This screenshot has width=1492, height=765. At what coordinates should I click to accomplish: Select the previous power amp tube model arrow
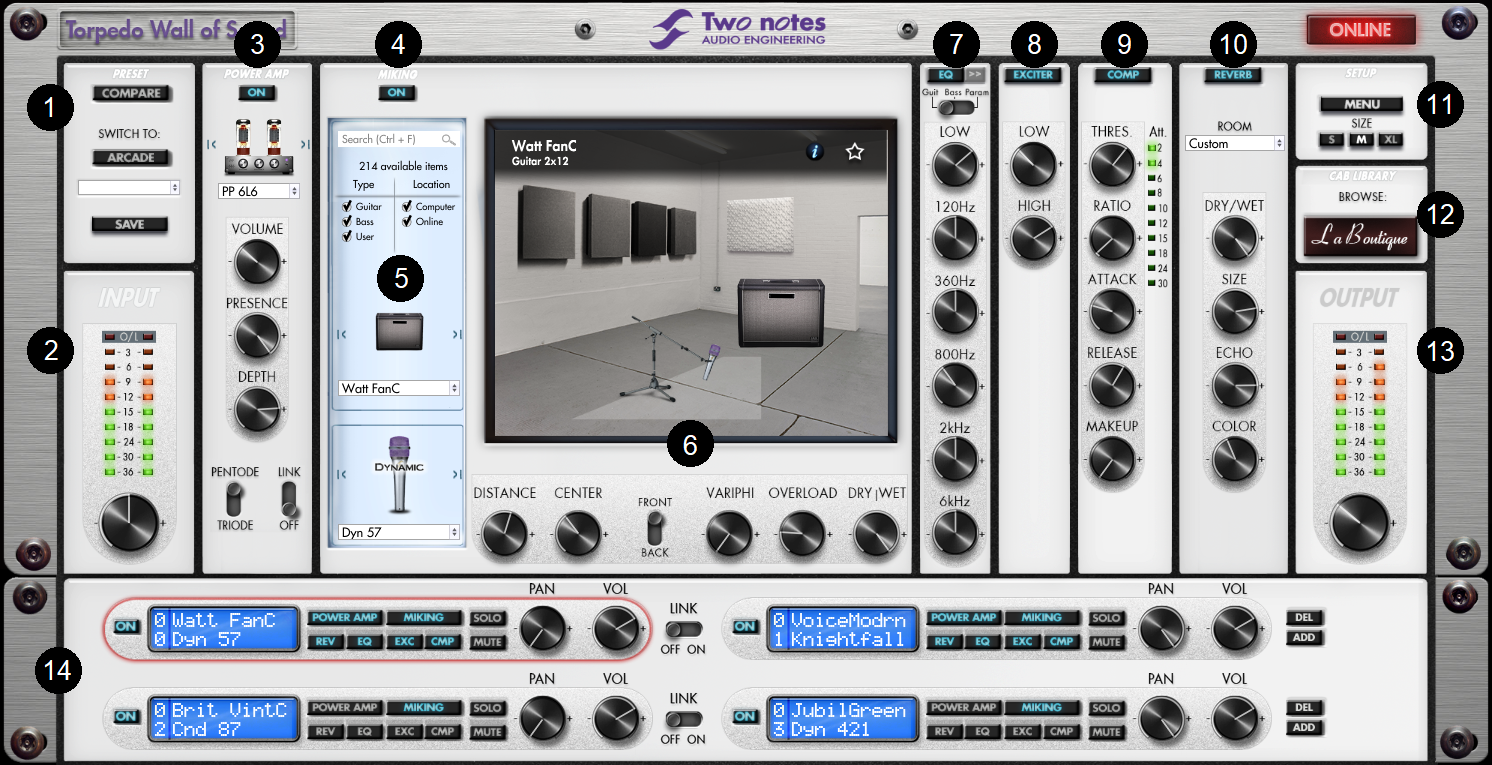pos(212,144)
